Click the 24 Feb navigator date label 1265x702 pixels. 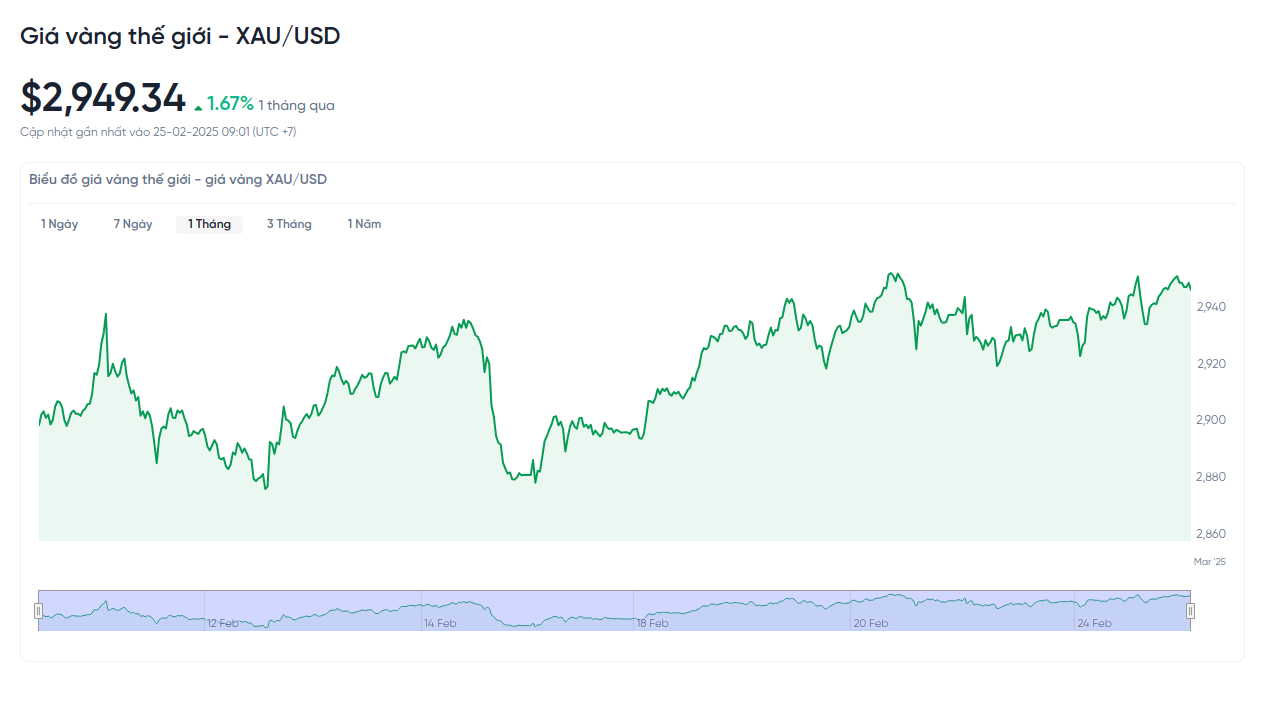[1094, 624]
